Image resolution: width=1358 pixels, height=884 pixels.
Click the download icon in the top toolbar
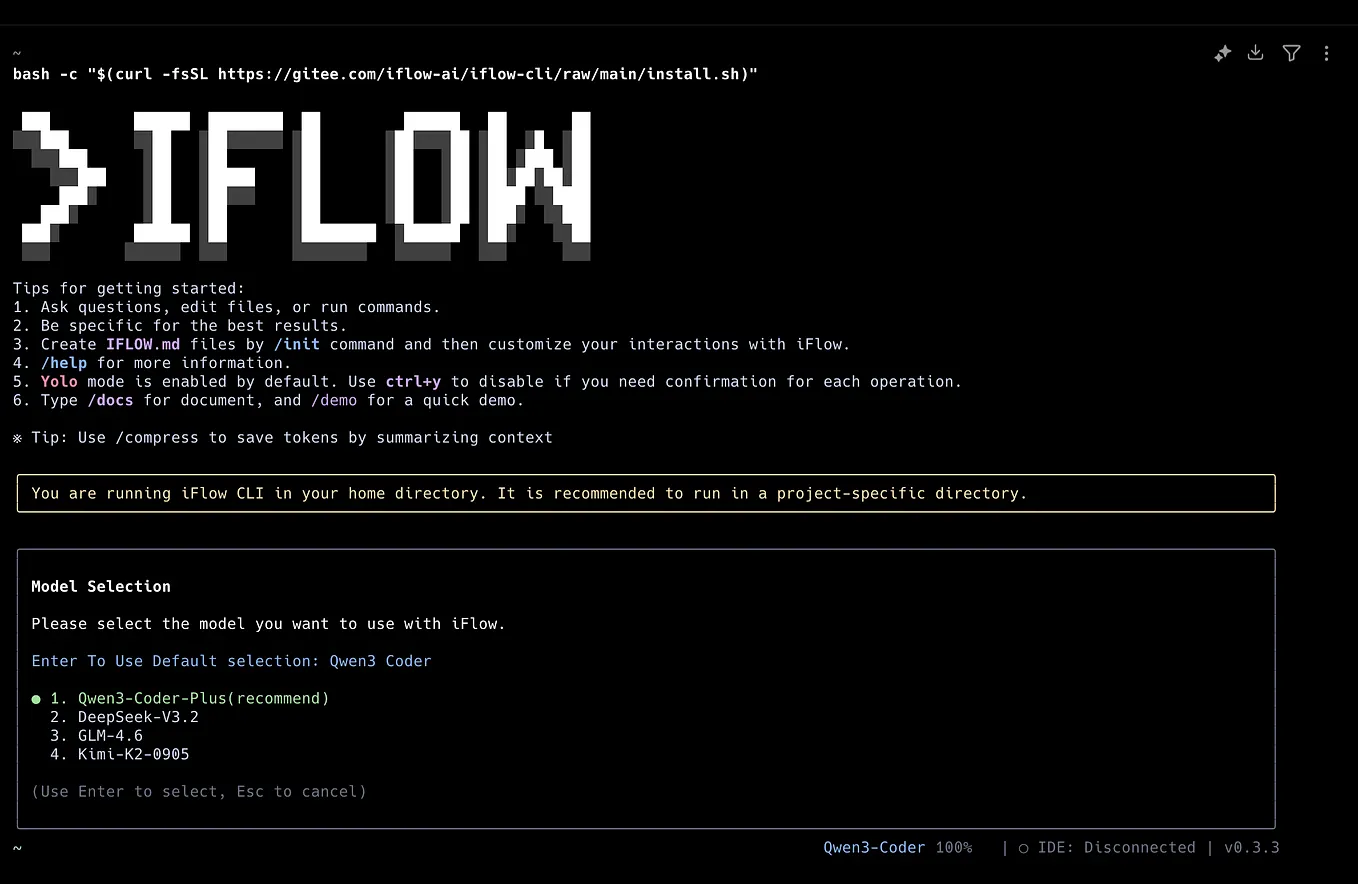(x=1255, y=53)
